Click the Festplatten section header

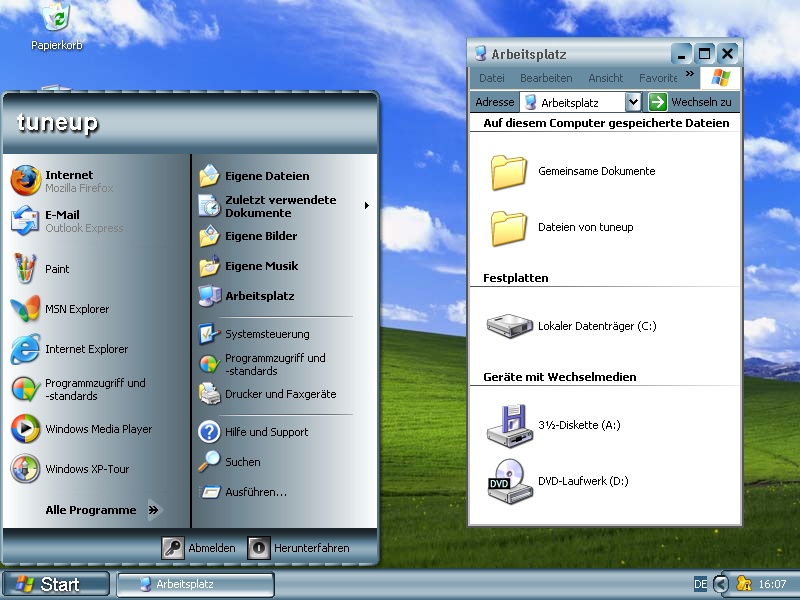tap(516, 278)
